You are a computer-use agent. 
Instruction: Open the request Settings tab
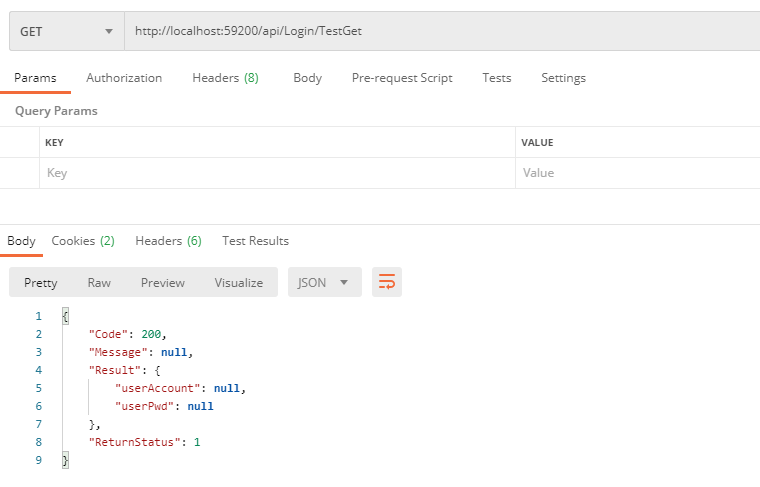(563, 78)
